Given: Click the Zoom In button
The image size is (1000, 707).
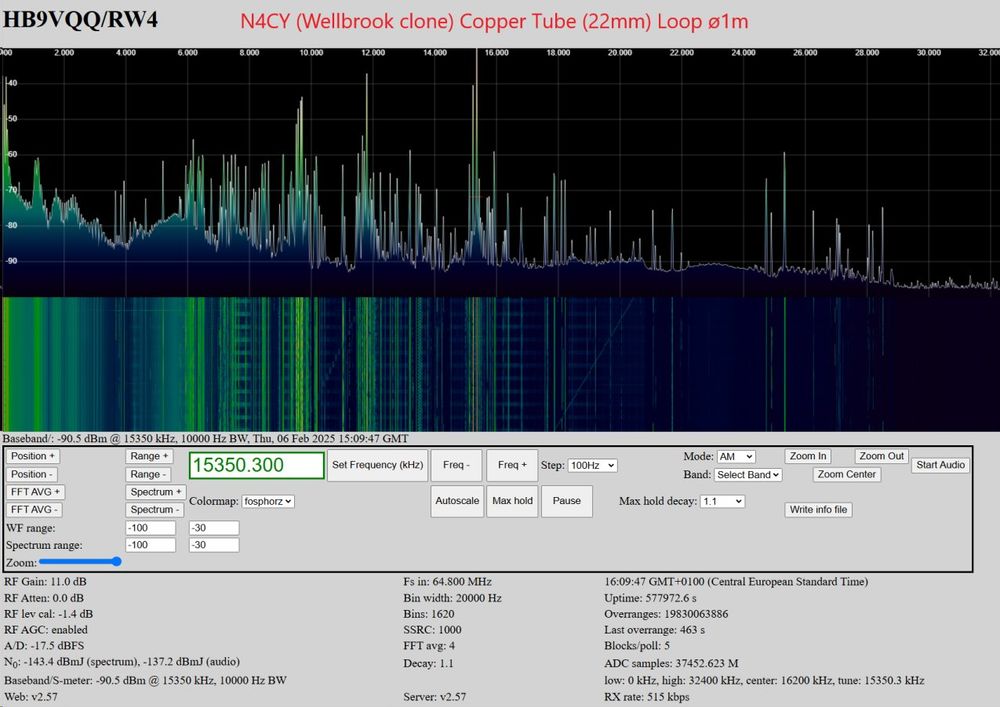Looking at the screenshot, I should 808,456.
